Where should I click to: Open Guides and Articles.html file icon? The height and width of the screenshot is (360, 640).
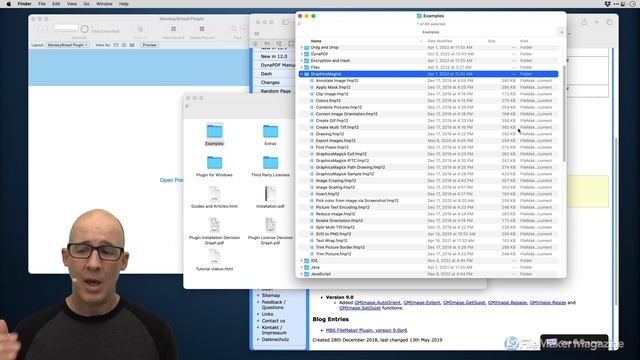(x=214, y=194)
